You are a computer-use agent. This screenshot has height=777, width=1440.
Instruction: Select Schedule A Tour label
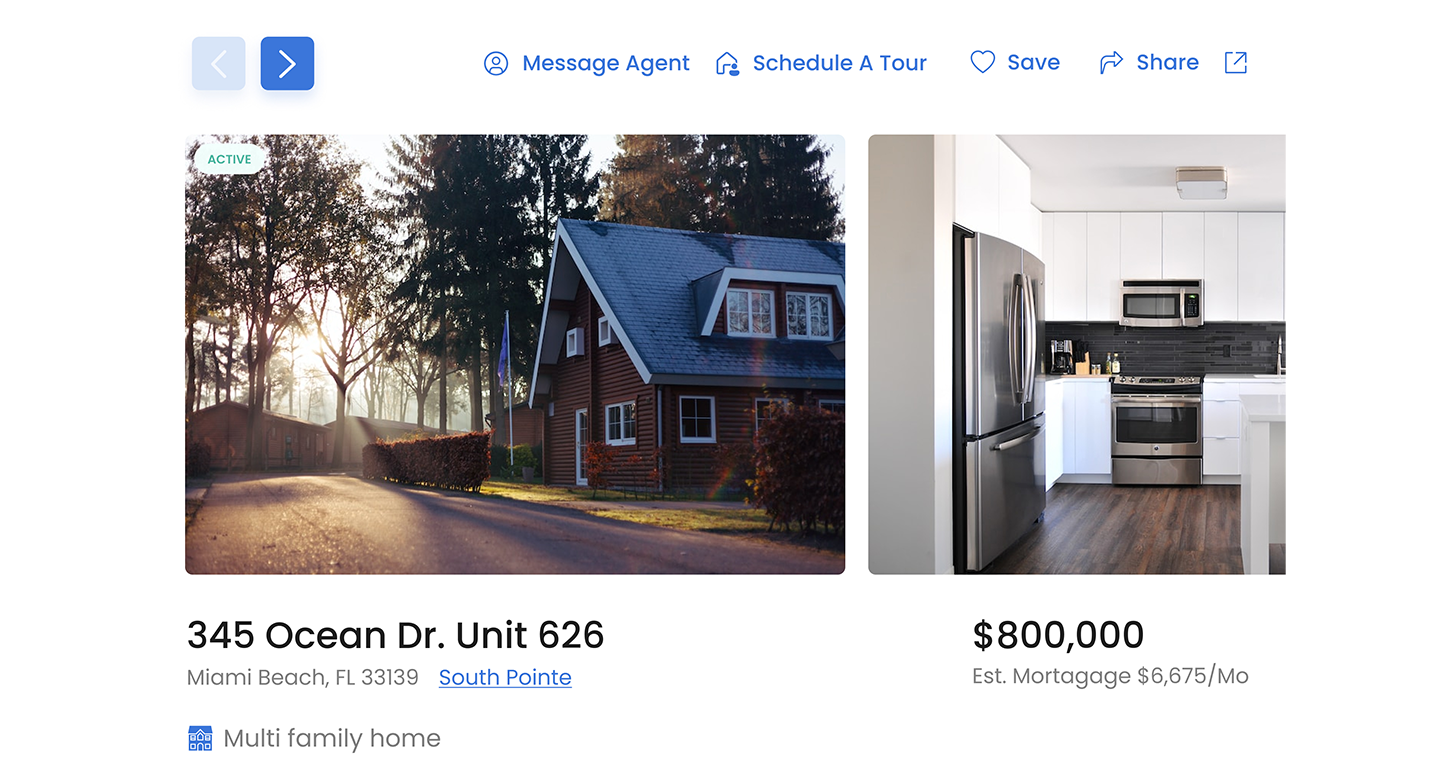(840, 63)
